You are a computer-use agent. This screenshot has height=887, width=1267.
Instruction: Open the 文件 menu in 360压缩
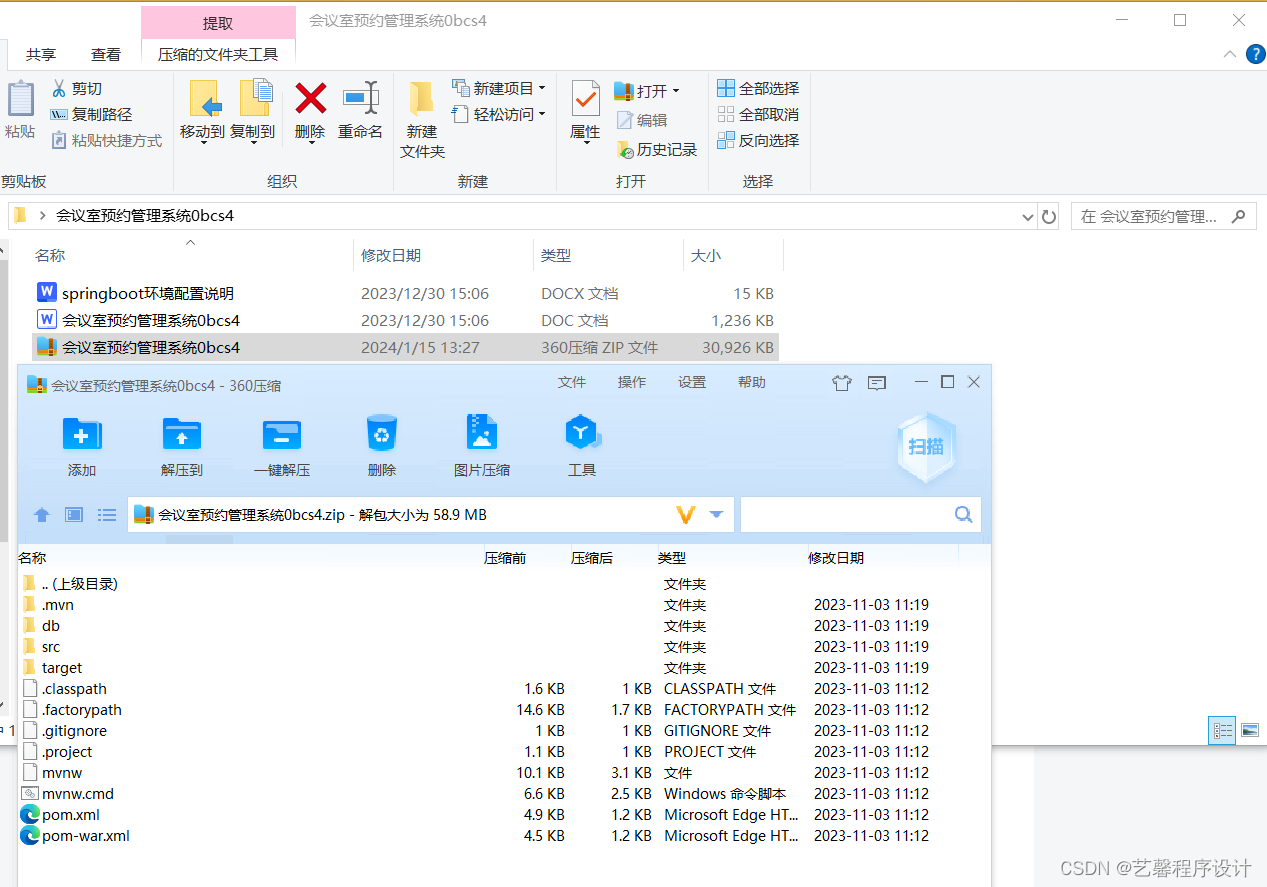pyautogui.click(x=571, y=381)
